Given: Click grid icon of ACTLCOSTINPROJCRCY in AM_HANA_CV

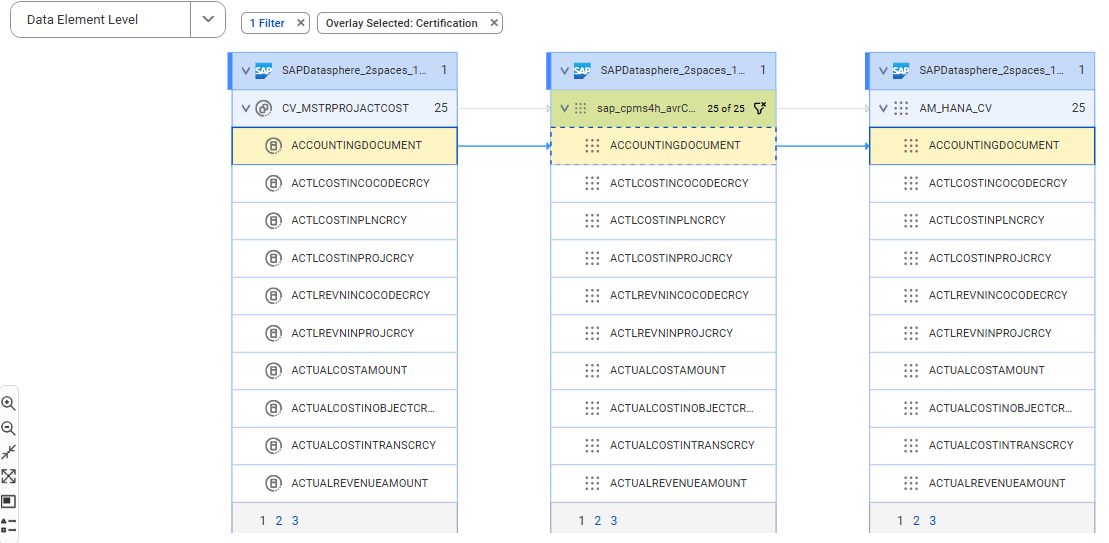Looking at the screenshot, I should coord(911,258).
